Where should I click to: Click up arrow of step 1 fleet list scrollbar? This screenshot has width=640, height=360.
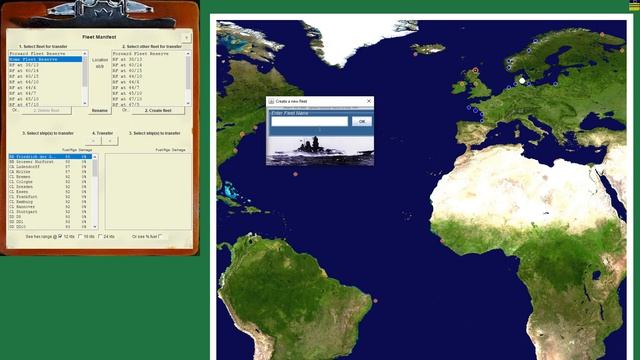click(x=85, y=53)
